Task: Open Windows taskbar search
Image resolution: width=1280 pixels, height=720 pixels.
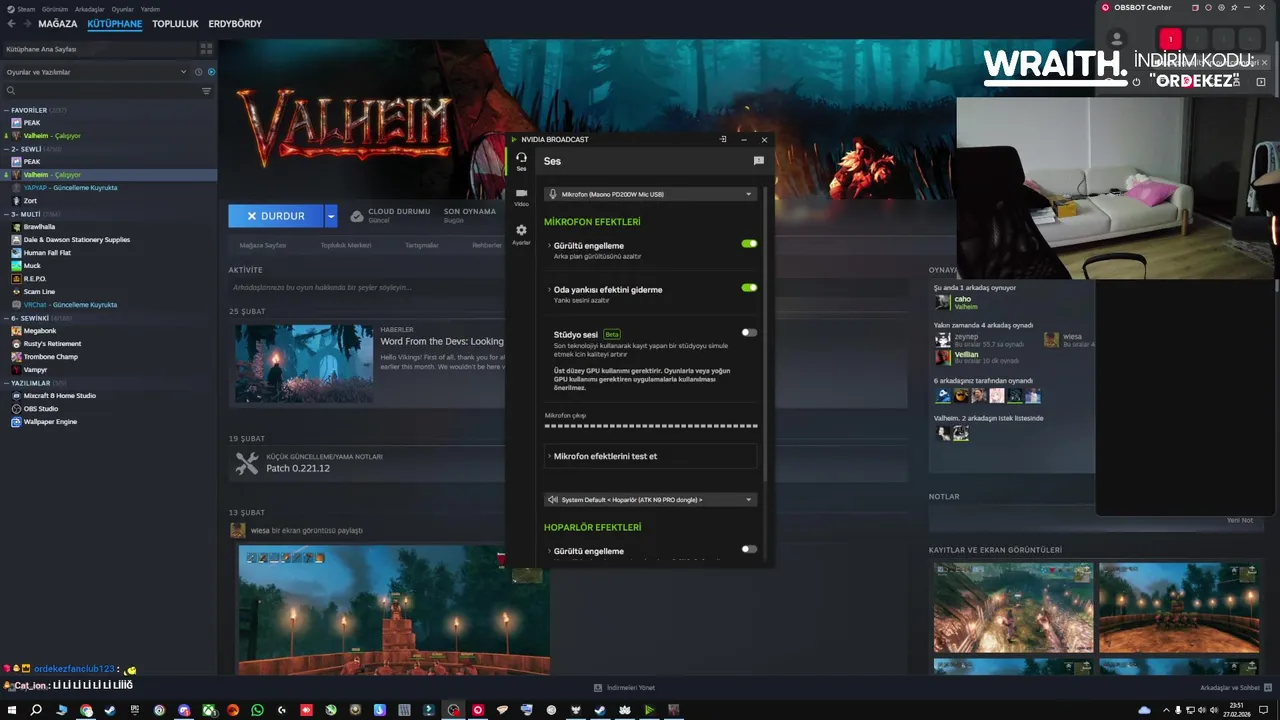Action: (36, 710)
